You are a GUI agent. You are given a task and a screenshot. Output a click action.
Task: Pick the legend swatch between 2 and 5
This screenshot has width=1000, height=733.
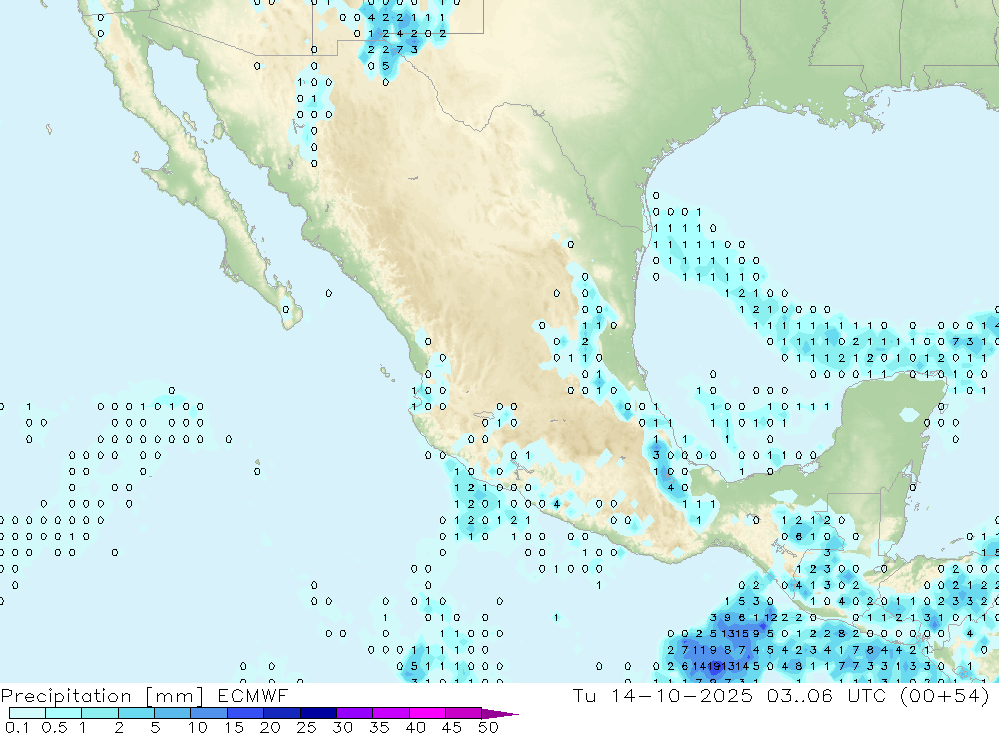(136, 713)
